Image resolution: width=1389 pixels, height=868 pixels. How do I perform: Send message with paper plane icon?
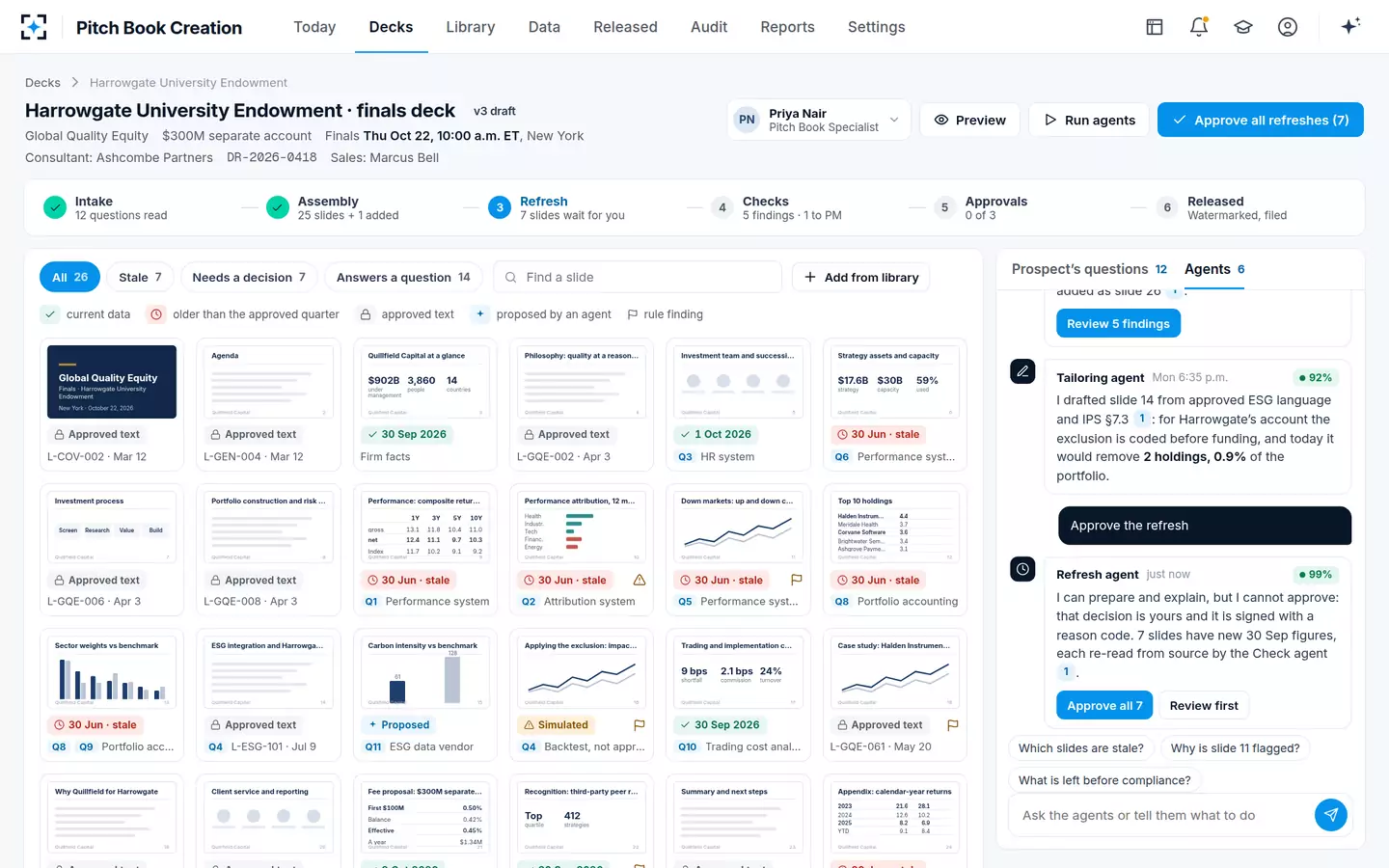(1331, 815)
